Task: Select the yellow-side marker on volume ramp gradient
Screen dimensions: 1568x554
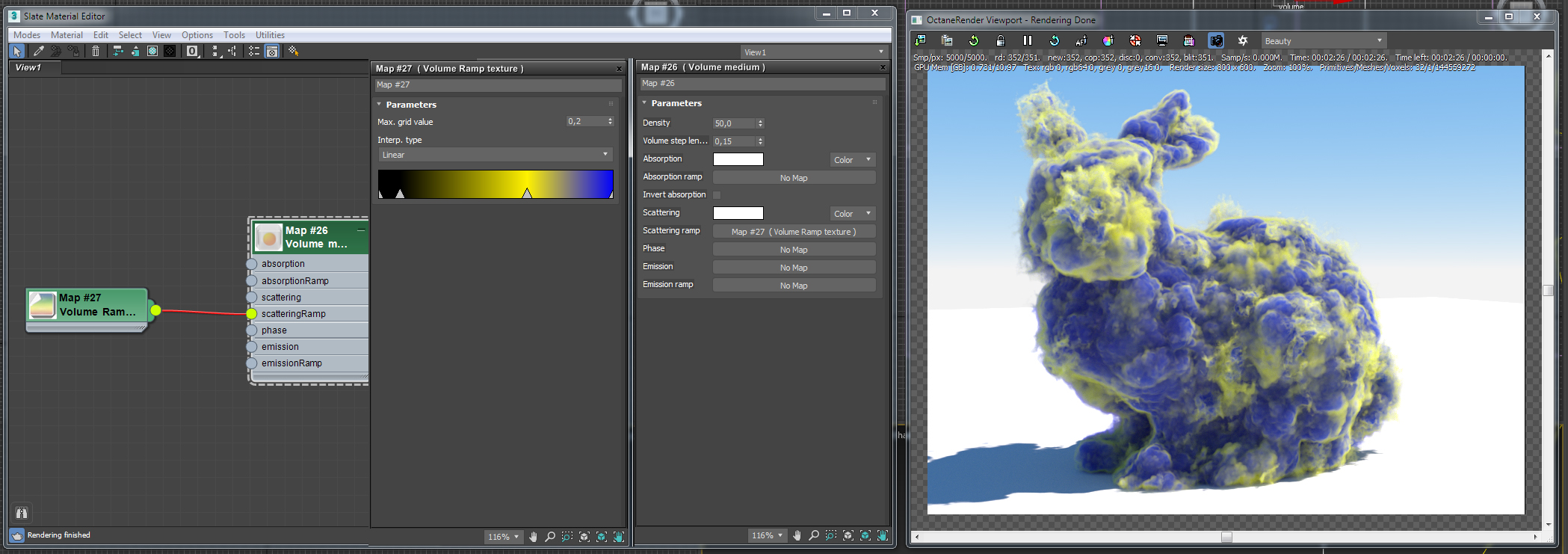Action: 527,194
